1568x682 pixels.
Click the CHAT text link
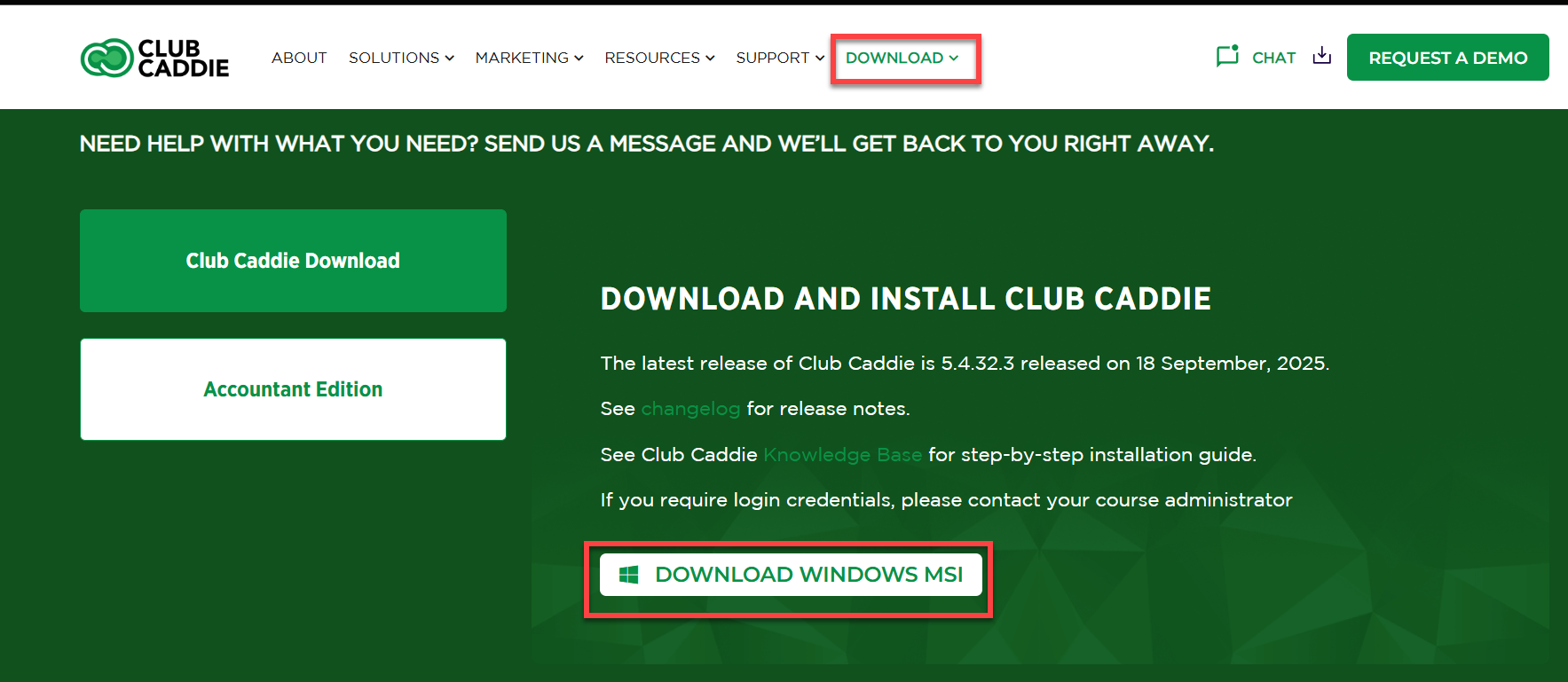(1273, 58)
